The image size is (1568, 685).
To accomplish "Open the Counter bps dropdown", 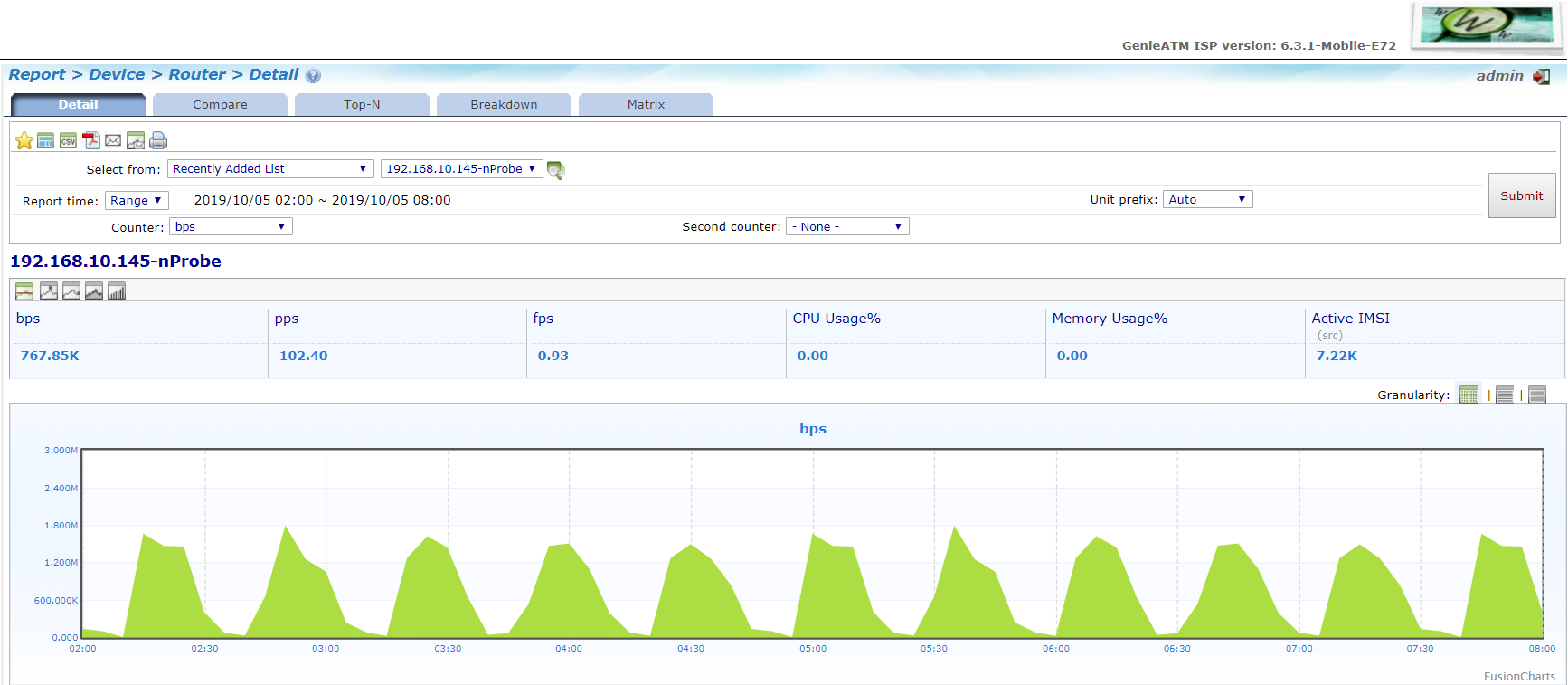I will 231,226.
